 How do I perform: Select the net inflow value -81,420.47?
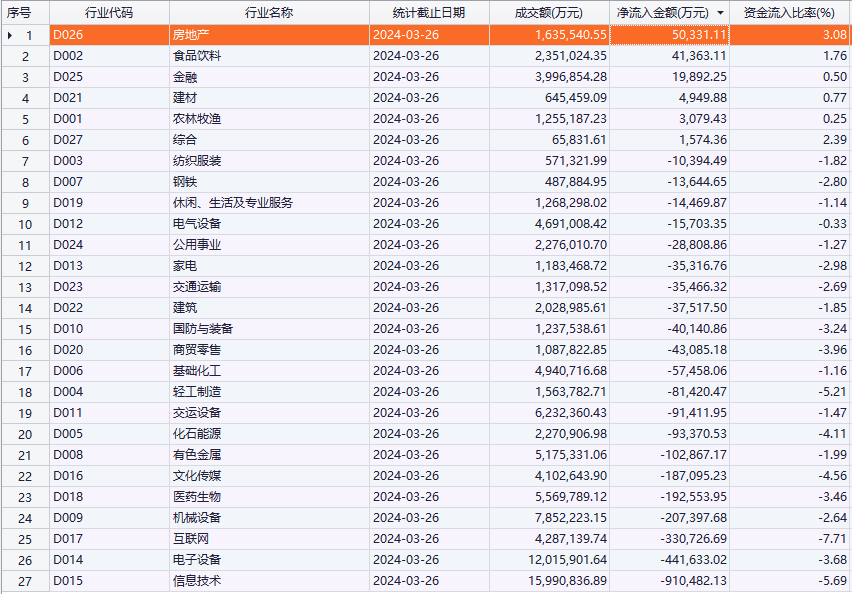coord(693,392)
